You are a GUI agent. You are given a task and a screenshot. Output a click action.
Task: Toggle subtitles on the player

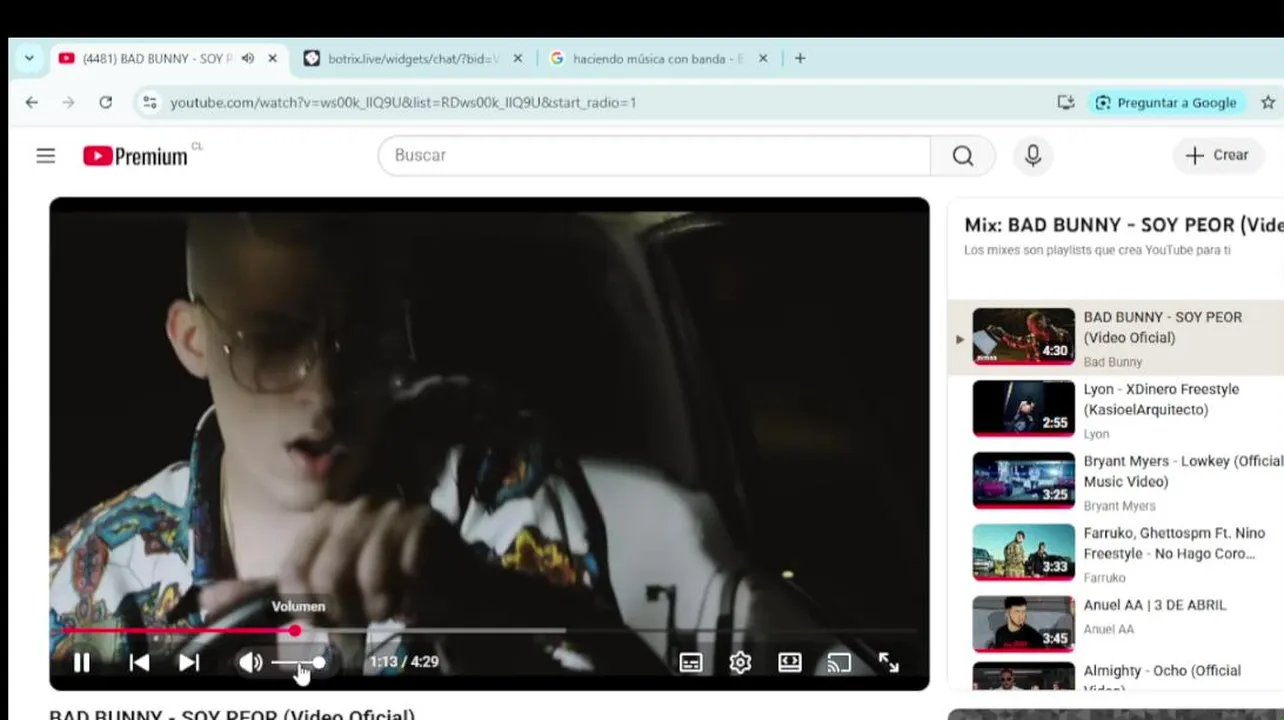click(x=691, y=662)
